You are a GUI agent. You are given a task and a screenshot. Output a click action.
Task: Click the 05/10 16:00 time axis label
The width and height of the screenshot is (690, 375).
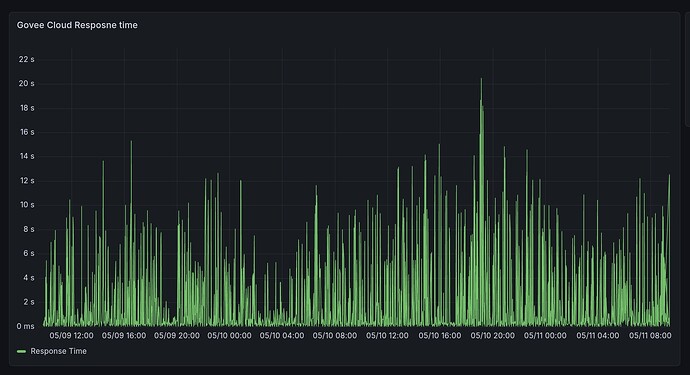440,335
